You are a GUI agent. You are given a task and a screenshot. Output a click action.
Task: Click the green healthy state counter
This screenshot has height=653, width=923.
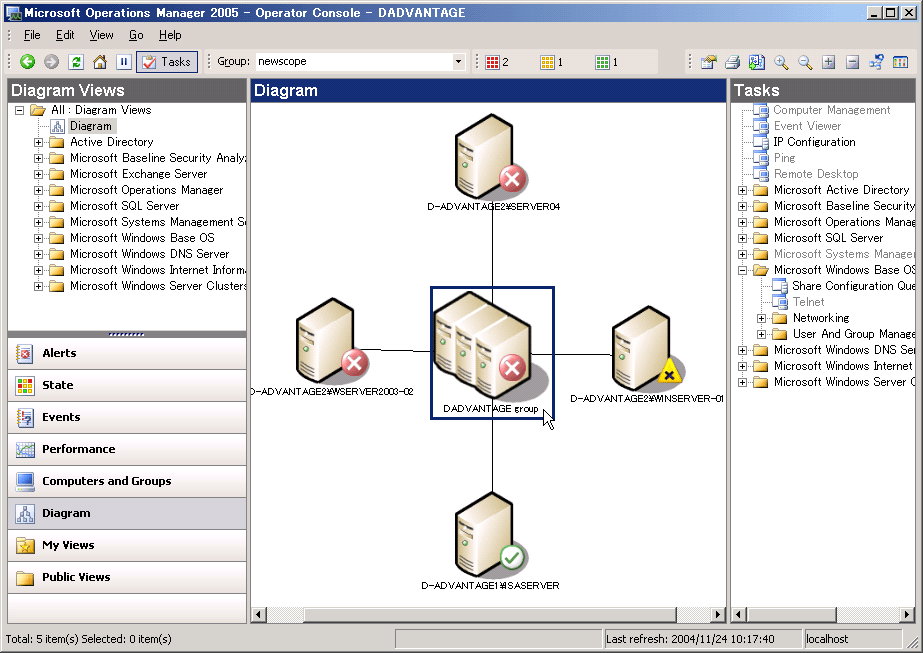(x=607, y=62)
